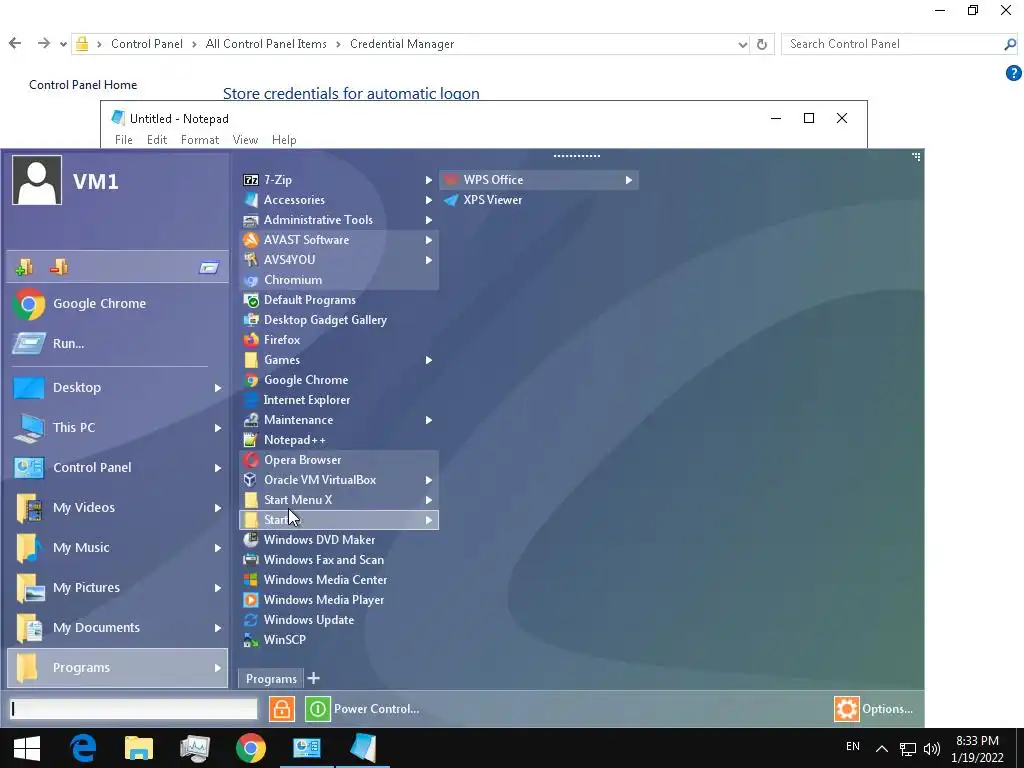Screen dimensions: 1024x768
Task: Add new tab with plus button
Action: coord(313,678)
